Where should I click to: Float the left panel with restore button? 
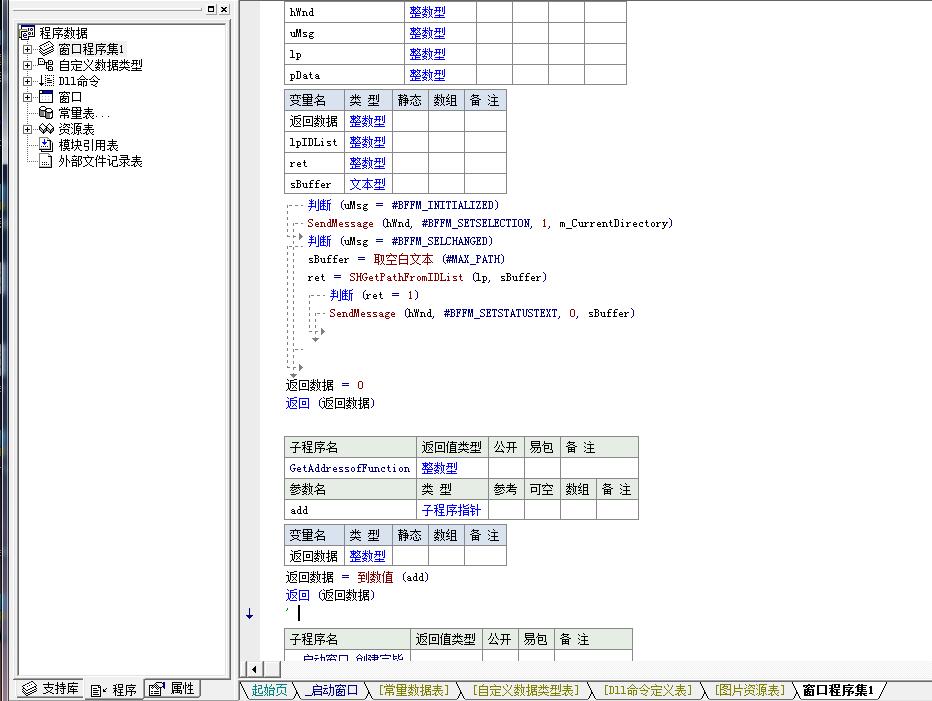click(211, 10)
